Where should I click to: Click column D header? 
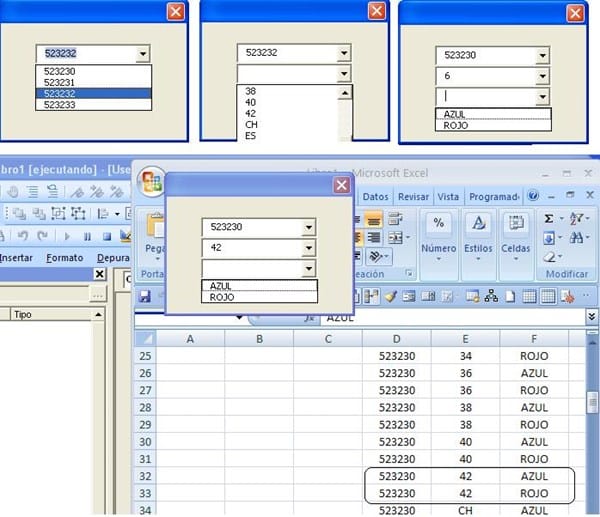tap(396, 339)
